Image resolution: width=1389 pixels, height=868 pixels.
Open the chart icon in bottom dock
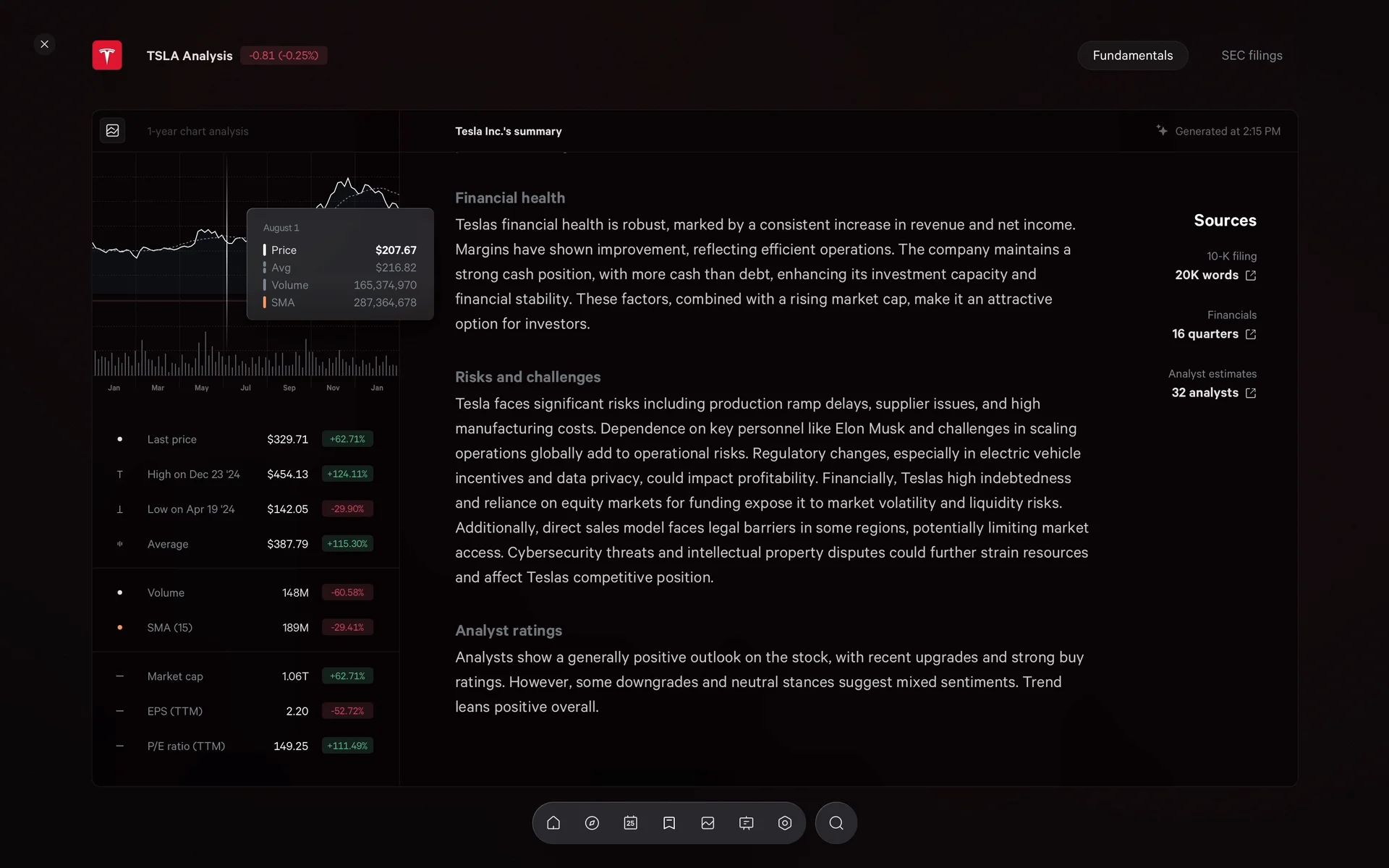pyautogui.click(x=708, y=823)
